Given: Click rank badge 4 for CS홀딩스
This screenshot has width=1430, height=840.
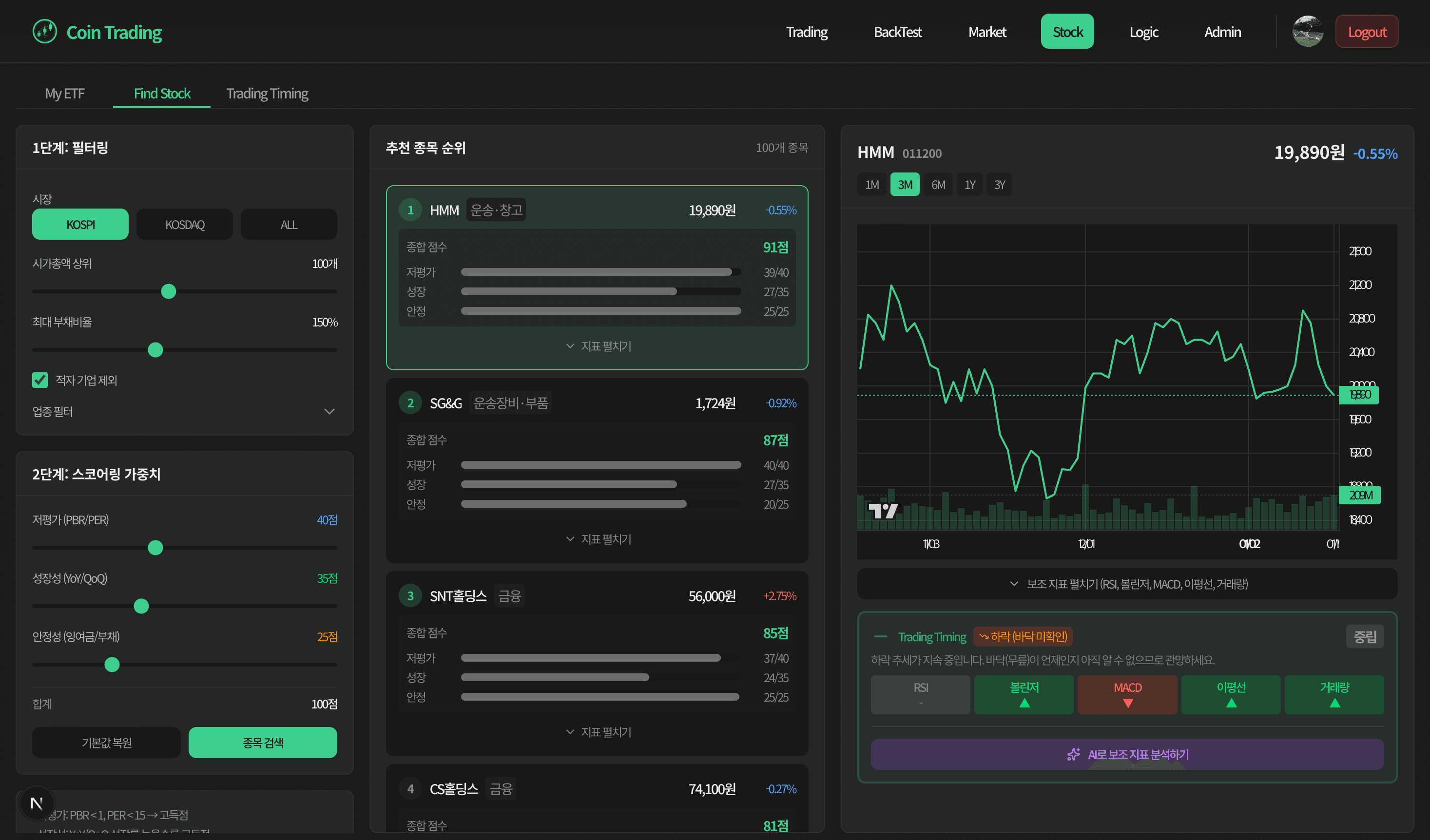Looking at the screenshot, I should [410, 788].
